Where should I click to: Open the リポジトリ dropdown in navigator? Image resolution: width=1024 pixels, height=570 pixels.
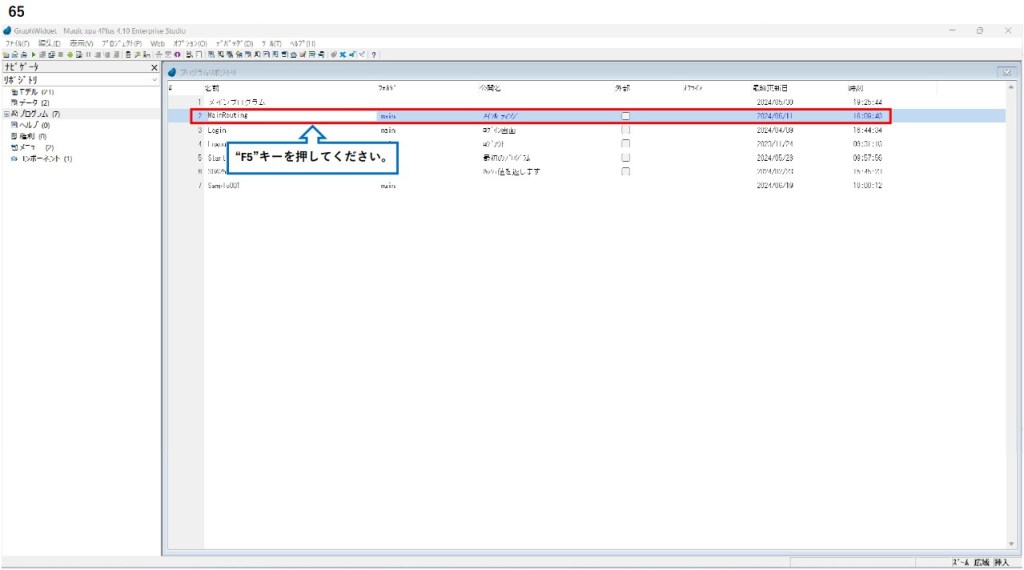click(x=155, y=79)
